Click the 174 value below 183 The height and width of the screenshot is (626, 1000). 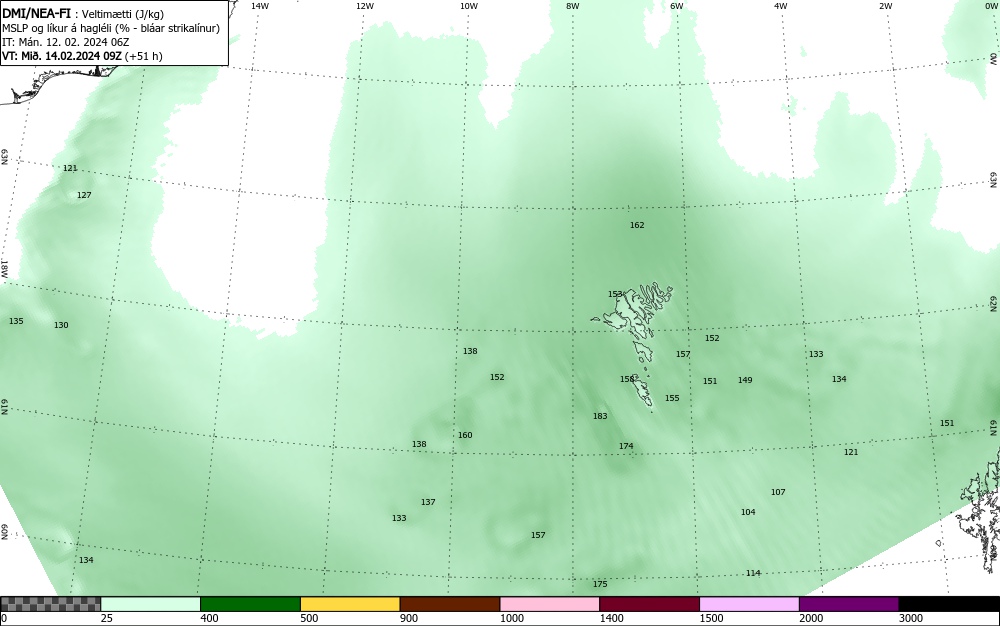pyautogui.click(x=626, y=446)
